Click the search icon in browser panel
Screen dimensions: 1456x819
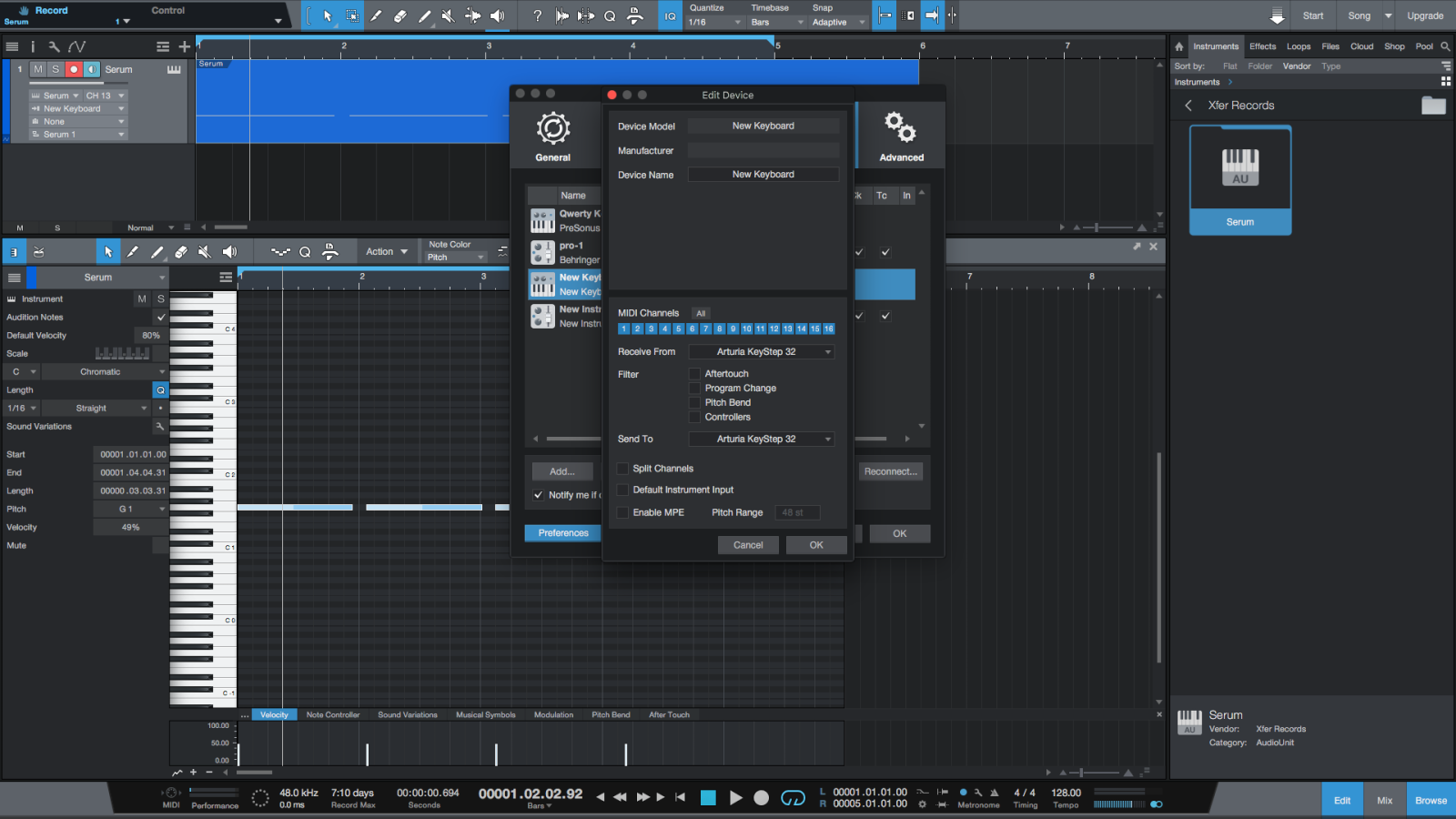[x=1445, y=46]
